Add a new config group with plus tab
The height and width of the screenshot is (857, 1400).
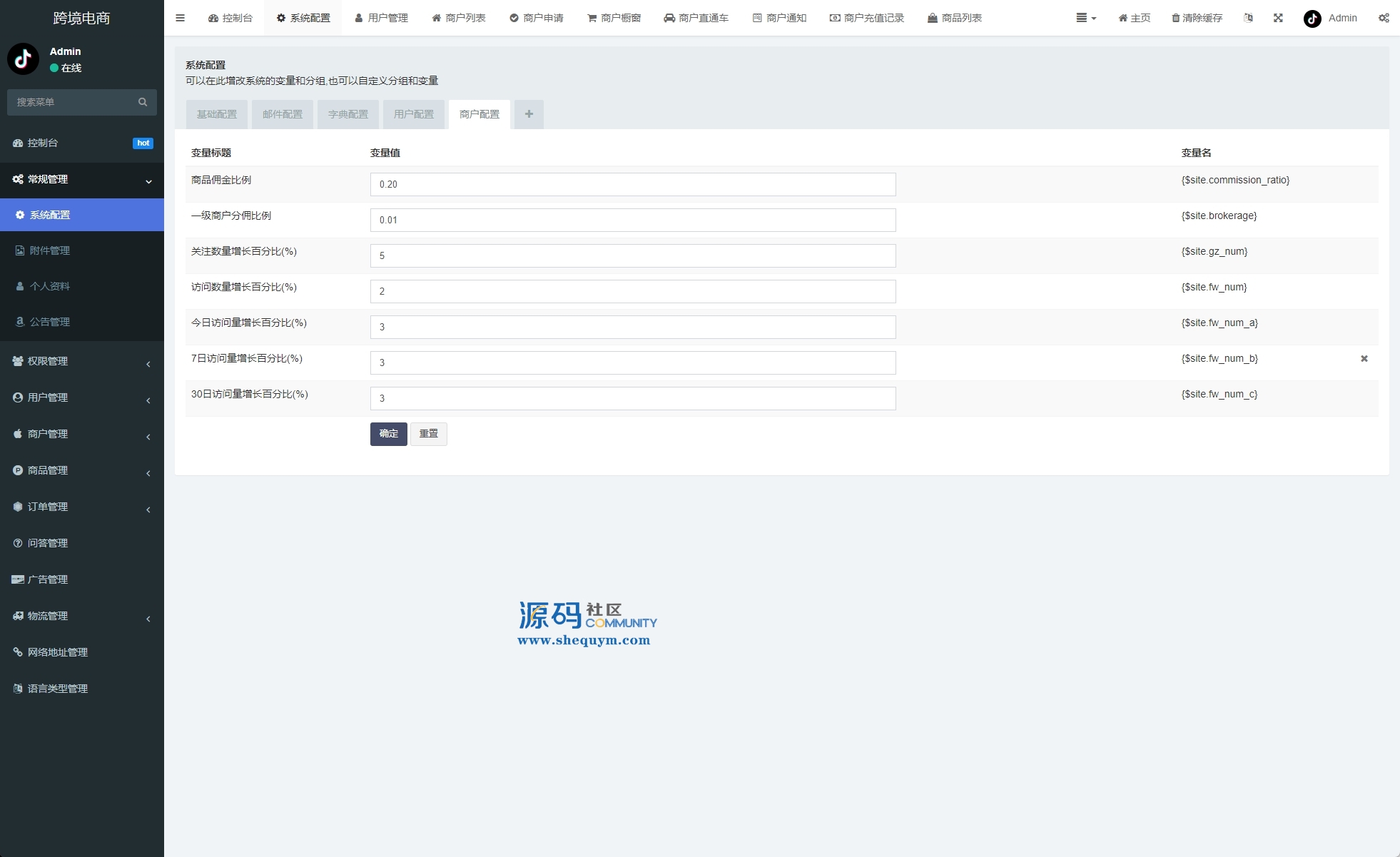529,114
